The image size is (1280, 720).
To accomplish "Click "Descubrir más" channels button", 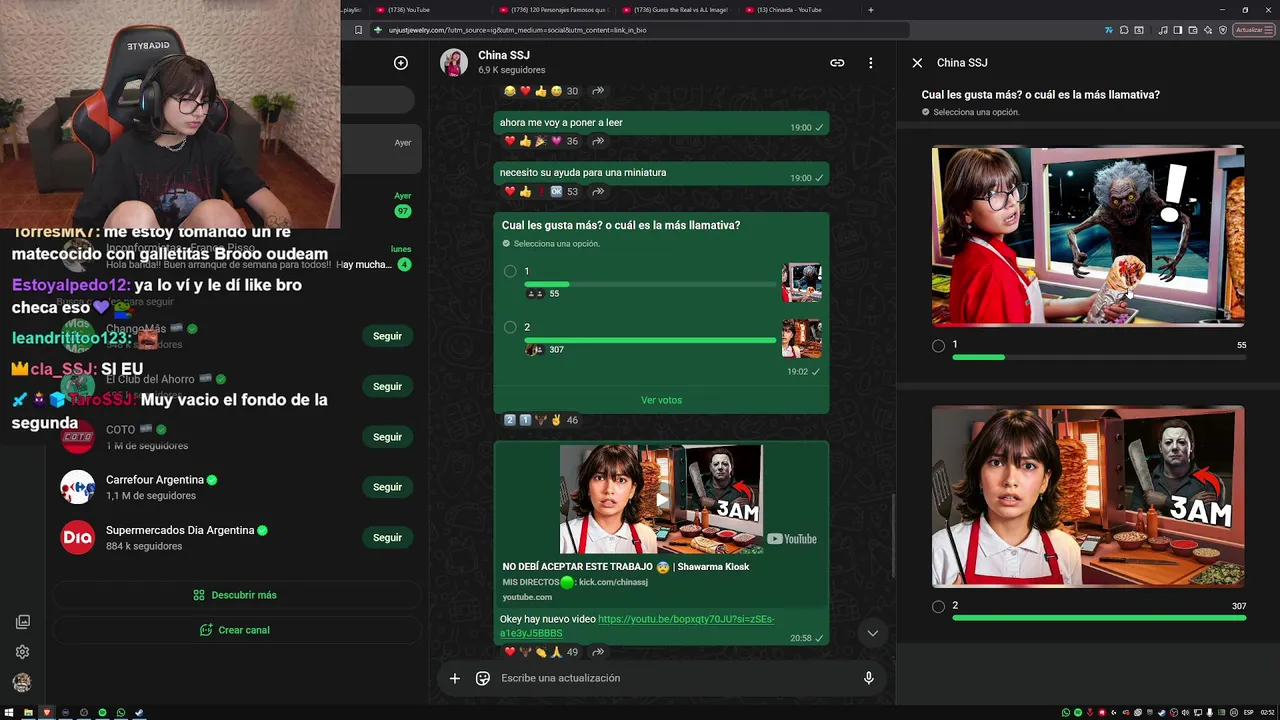I will tap(235, 595).
